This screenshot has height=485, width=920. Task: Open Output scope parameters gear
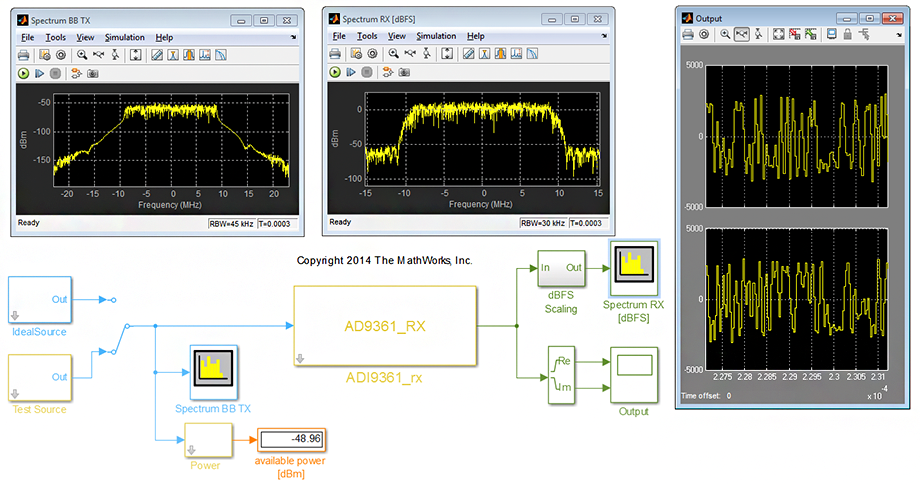click(704, 35)
